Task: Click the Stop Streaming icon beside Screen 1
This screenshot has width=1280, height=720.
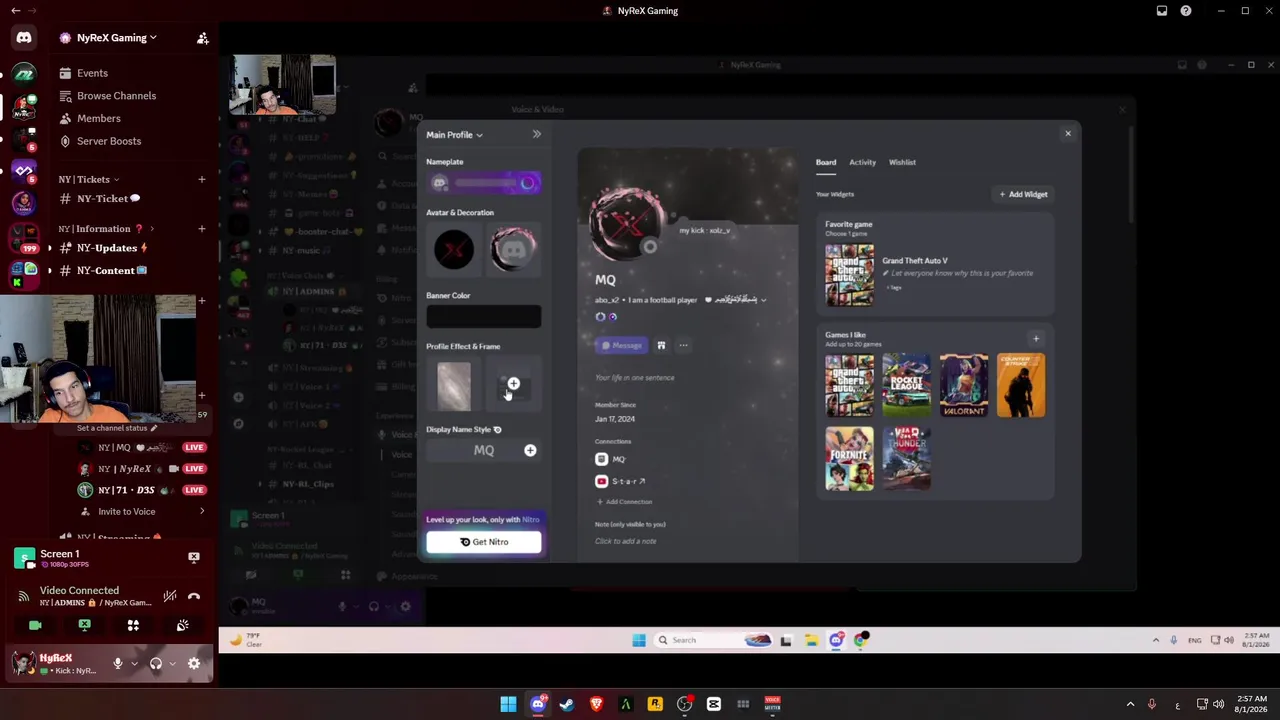Action: point(194,557)
